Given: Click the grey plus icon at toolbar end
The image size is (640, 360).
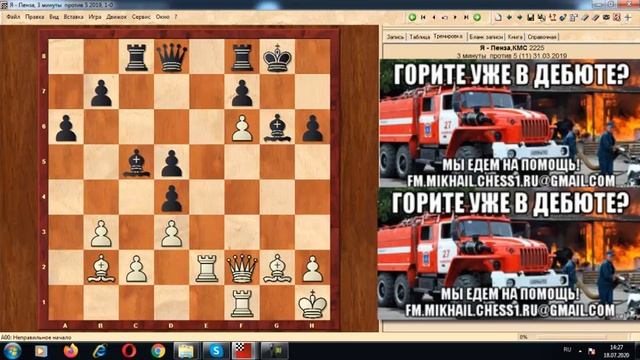Looking at the screenshot, I should [628, 18].
